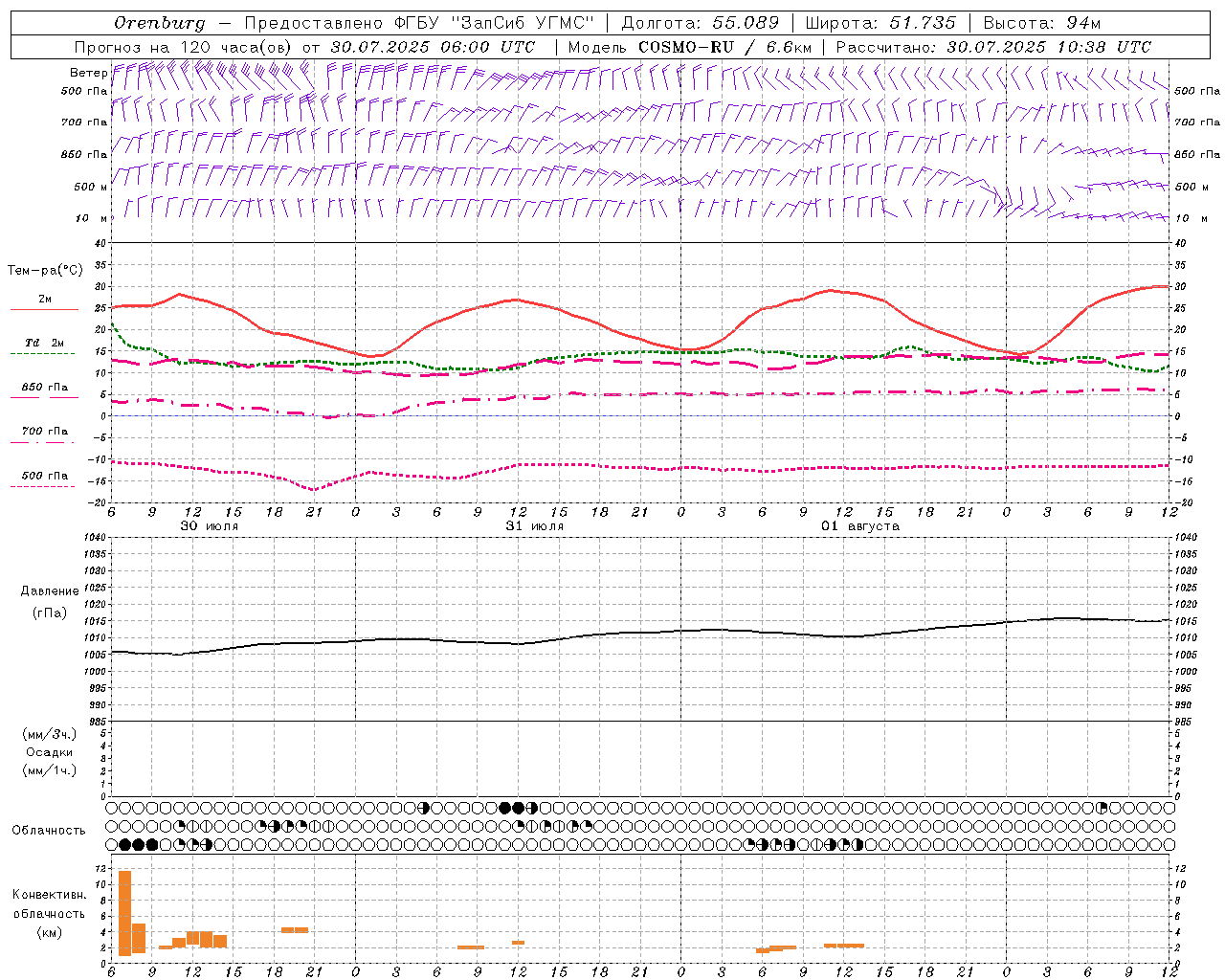Click the tallest orange convective cloud bar
The height and width of the screenshot is (980, 1225).
pyautogui.click(x=124, y=913)
